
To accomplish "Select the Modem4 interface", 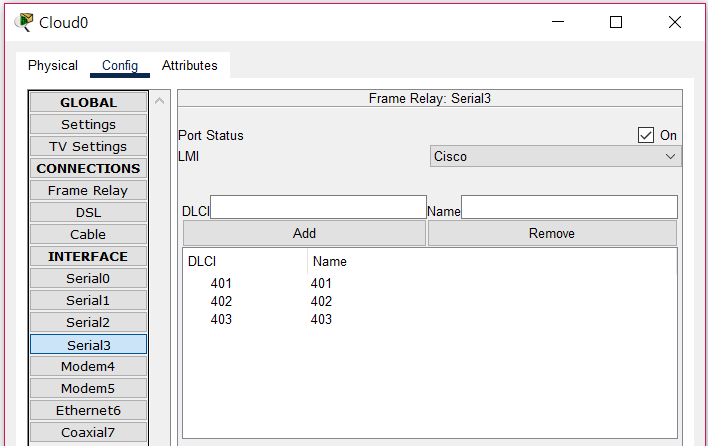I will (88, 367).
